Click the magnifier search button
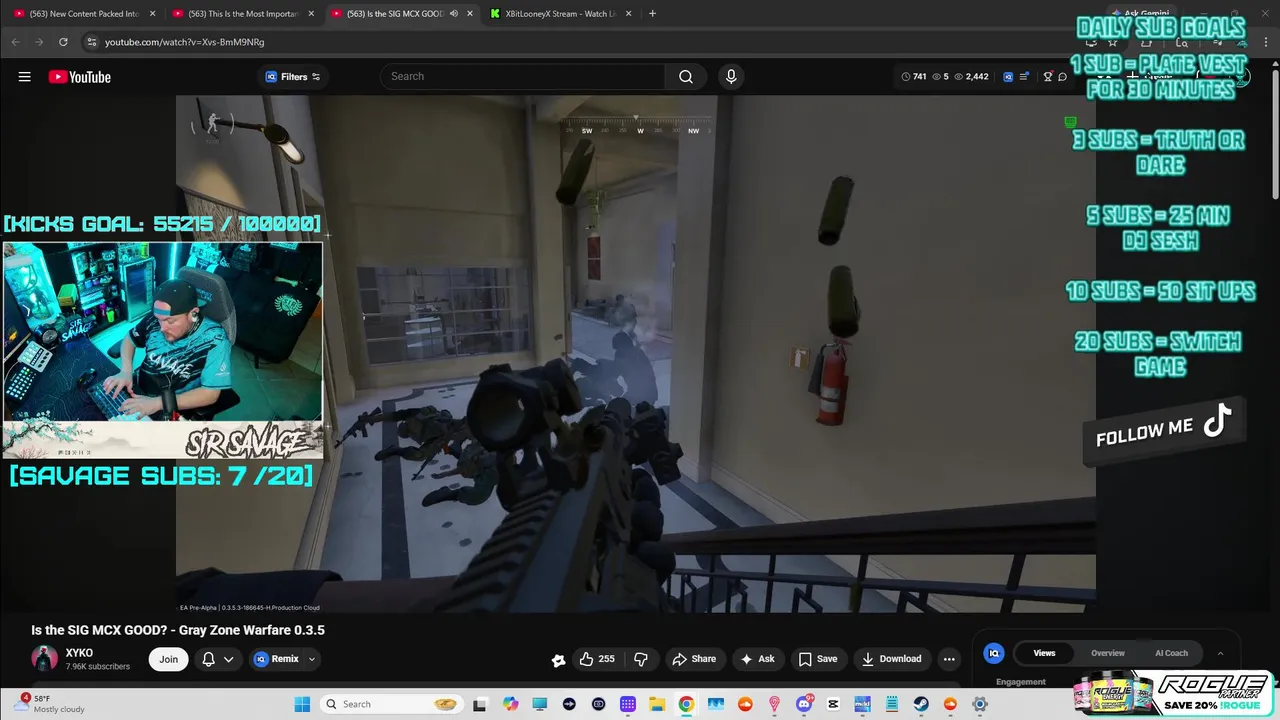This screenshot has width=1280, height=720. (686, 77)
